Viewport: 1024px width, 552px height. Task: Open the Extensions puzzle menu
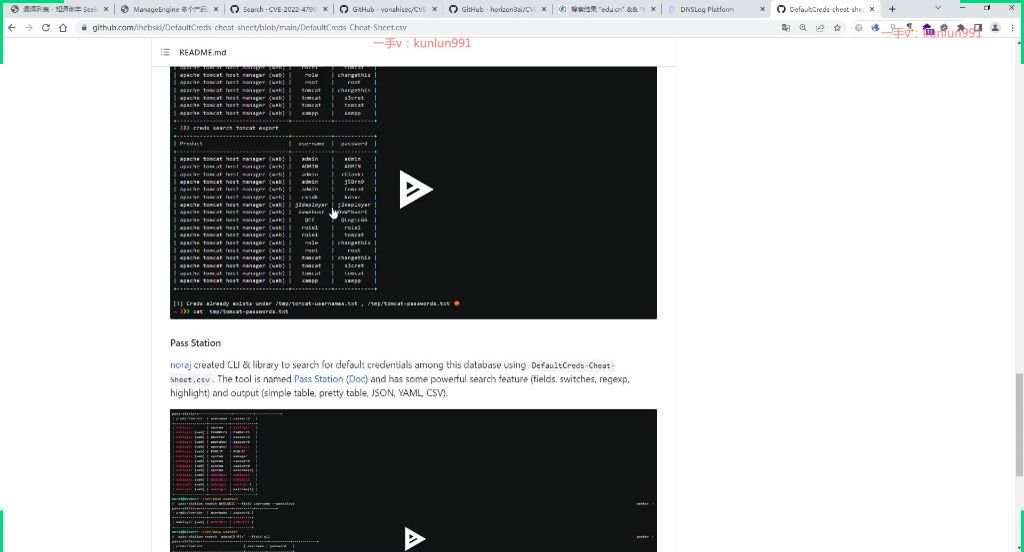coord(961,28)
